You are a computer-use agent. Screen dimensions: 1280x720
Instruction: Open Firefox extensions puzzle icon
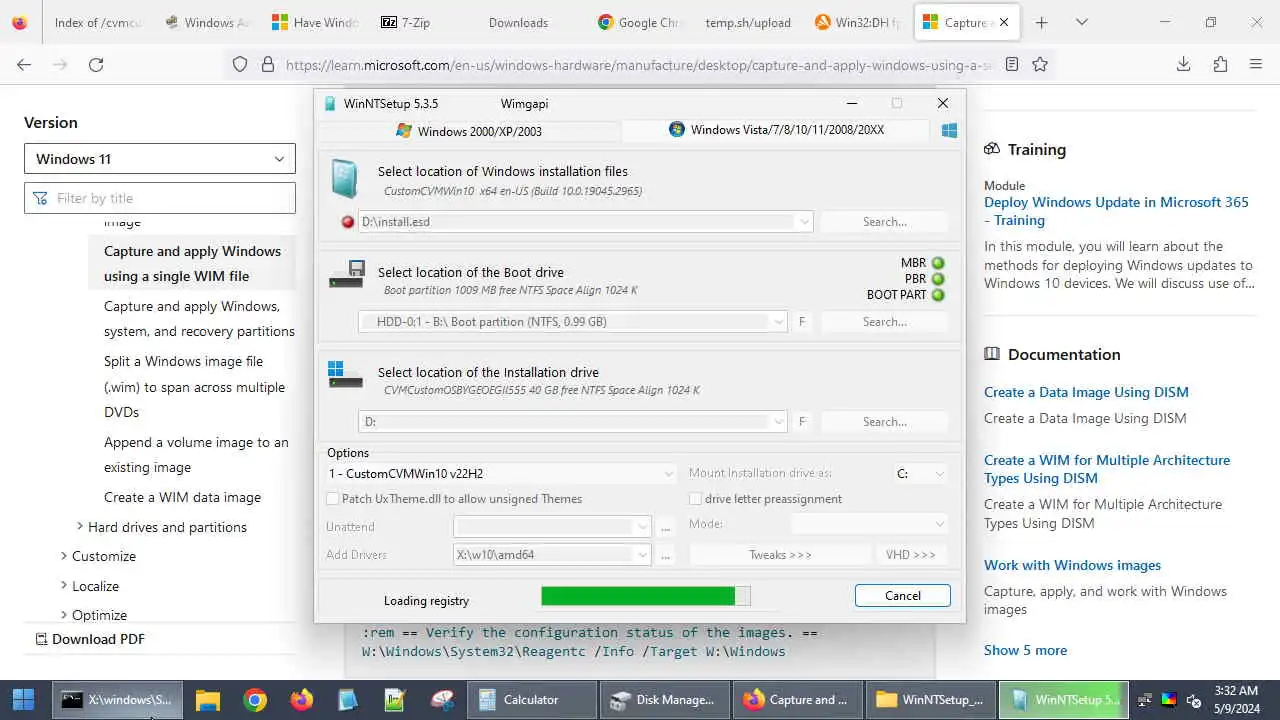pos(1220,64)
